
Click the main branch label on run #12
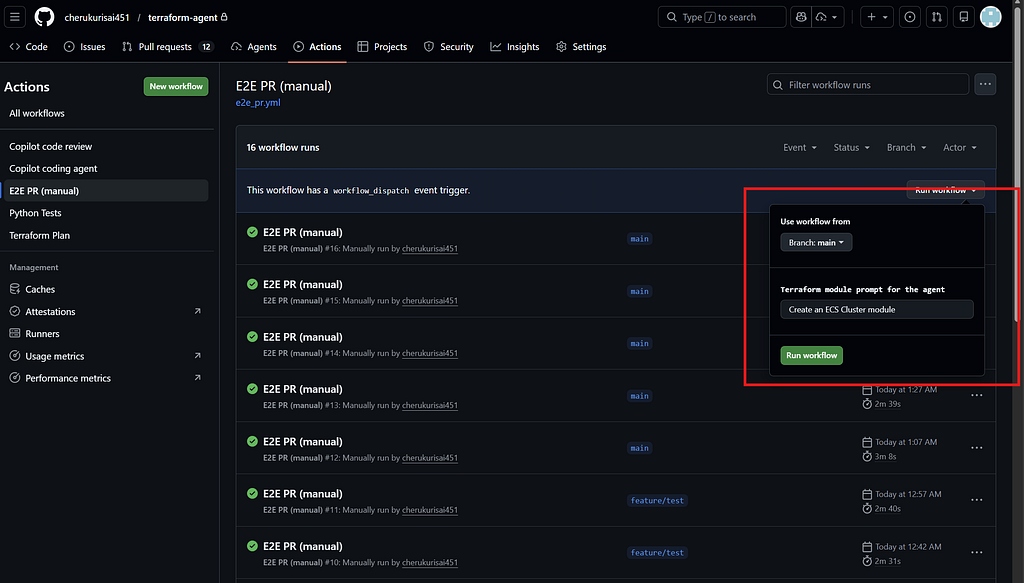639,448
